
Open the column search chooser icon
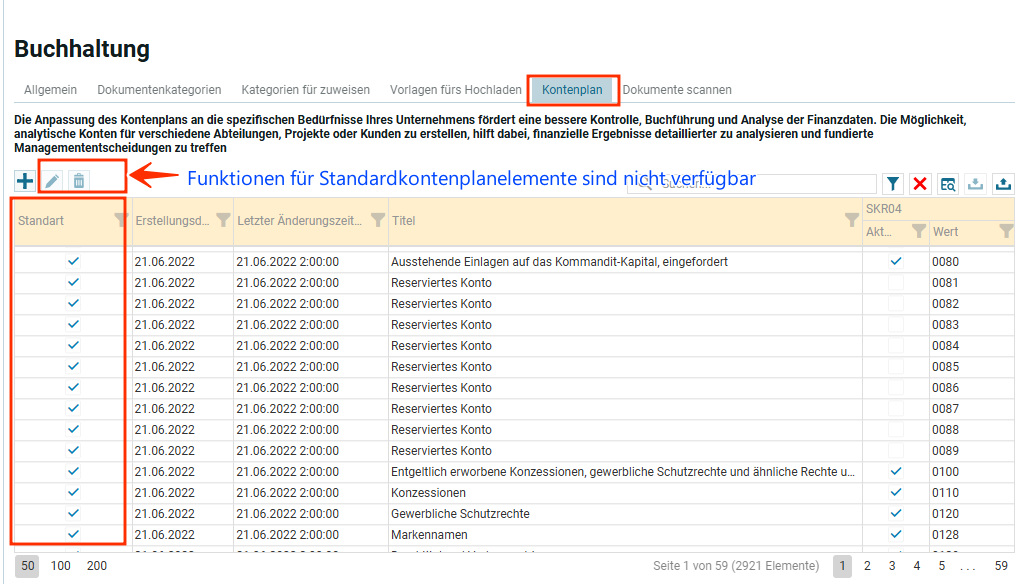click(x=947, y=184)
